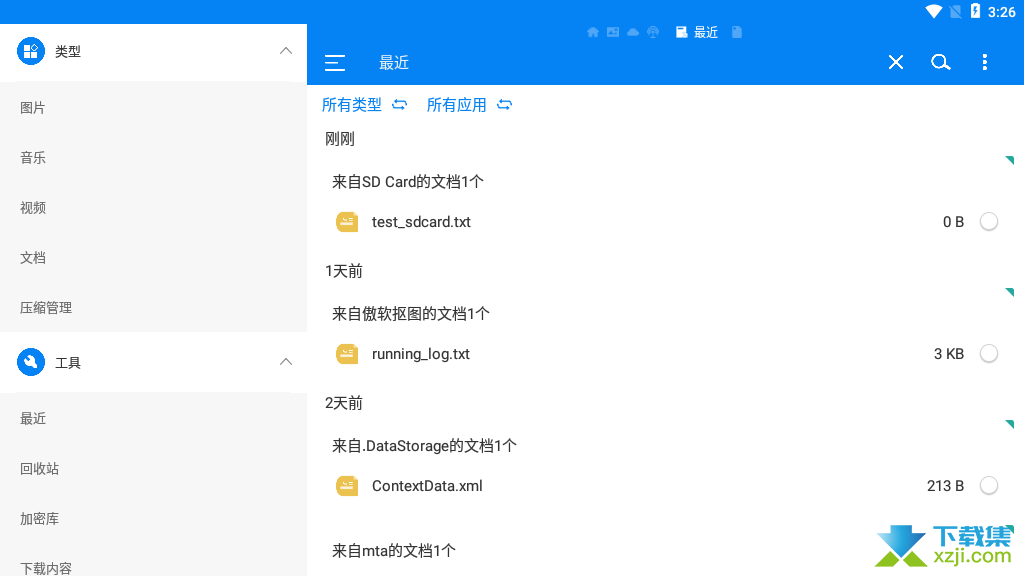Select the ContextData.xml radio button
This screenshot has width=1024, height=576.
pyautogui.click(x=989, y=485)
